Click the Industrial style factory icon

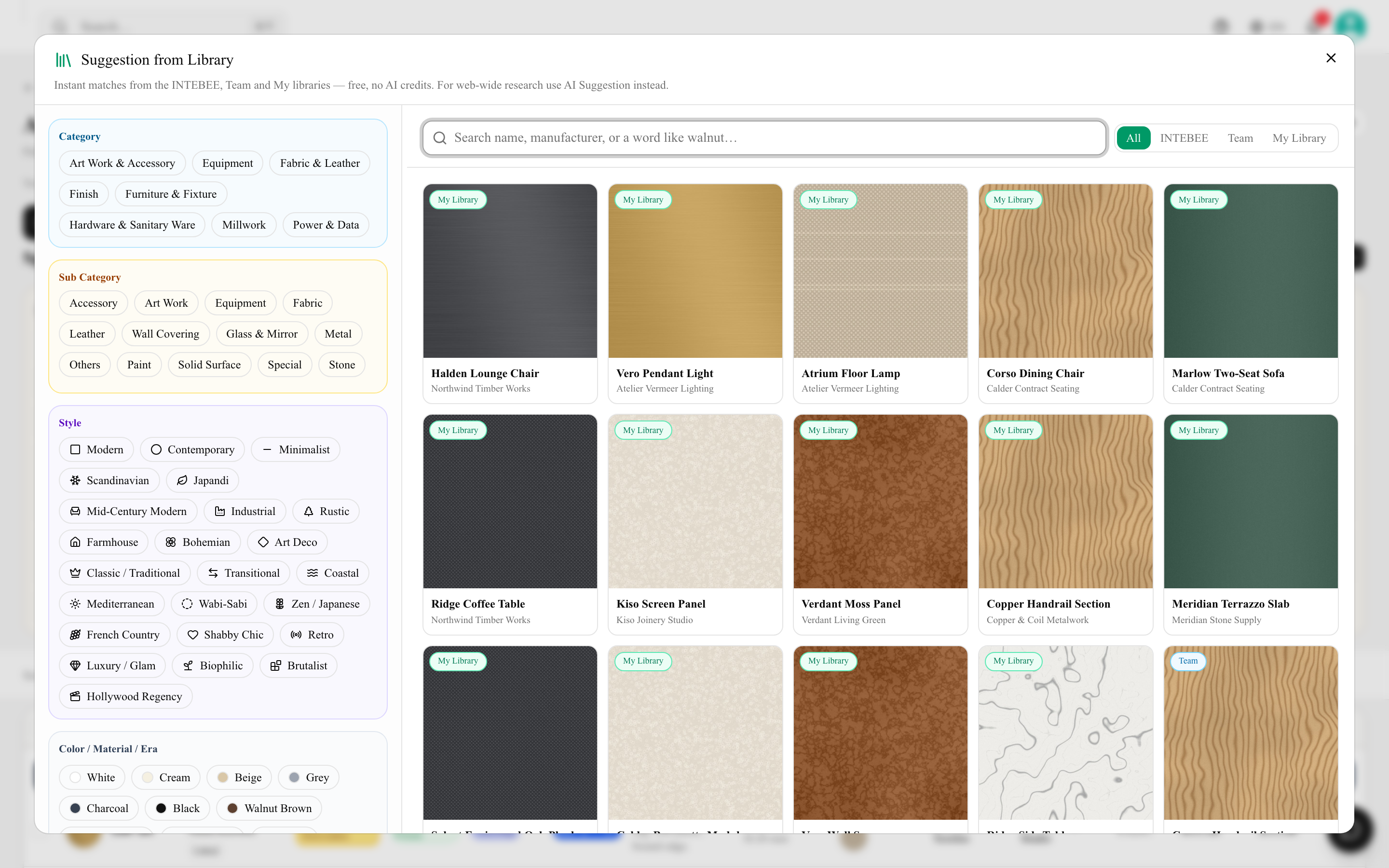220,512
